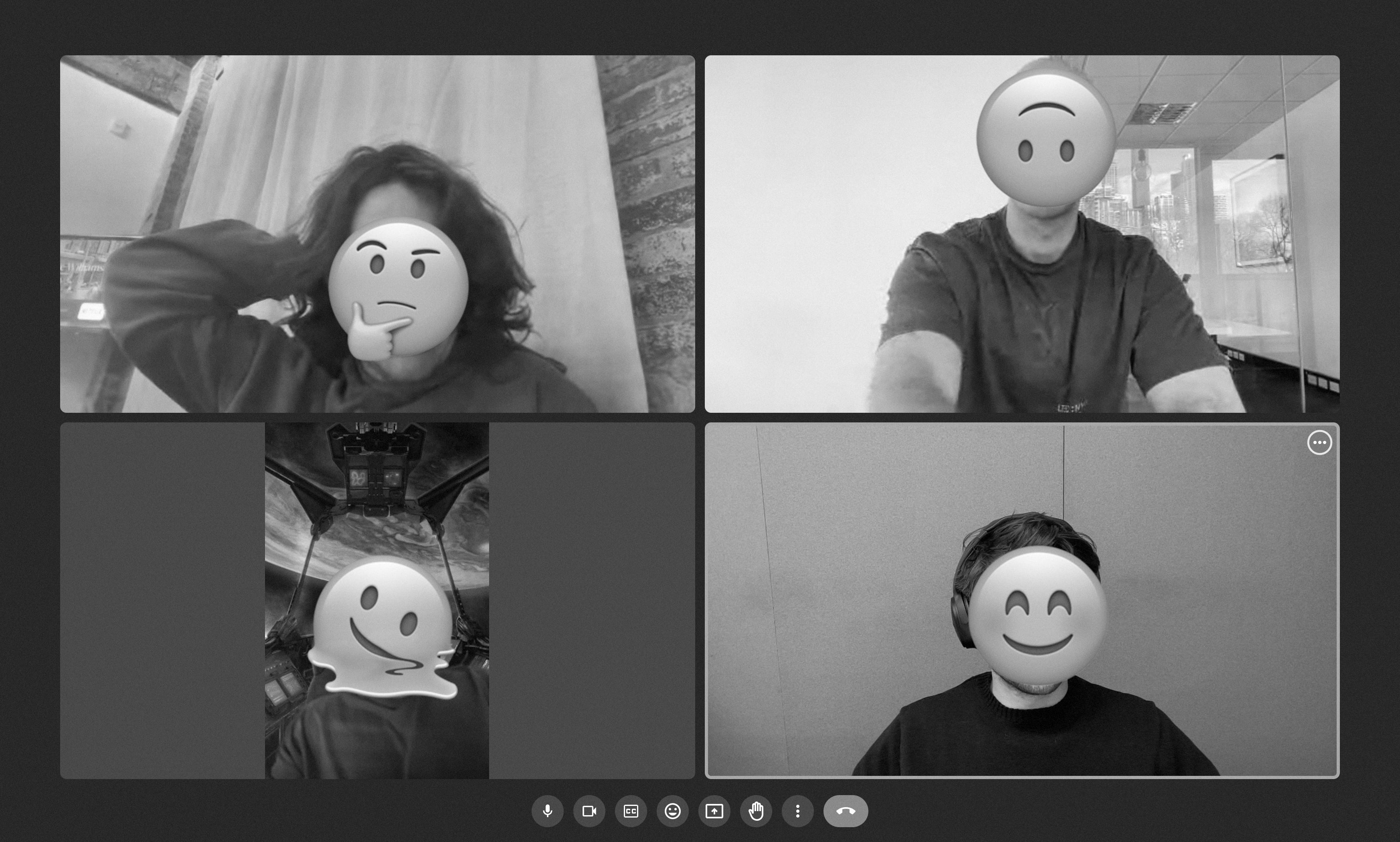The width and height of the screenshot is (1400, 842).
Task: Start presenting your screen
Action: 714,811
